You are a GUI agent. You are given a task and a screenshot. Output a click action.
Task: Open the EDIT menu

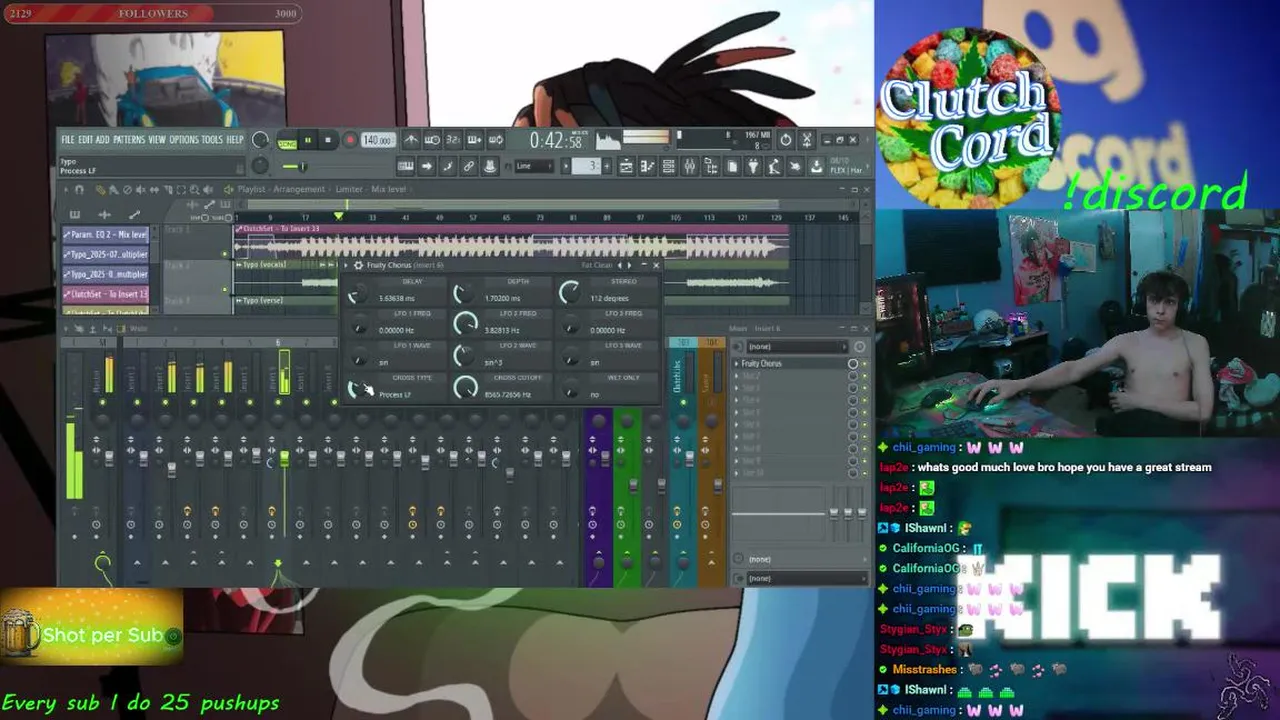(x=85, y=140)
